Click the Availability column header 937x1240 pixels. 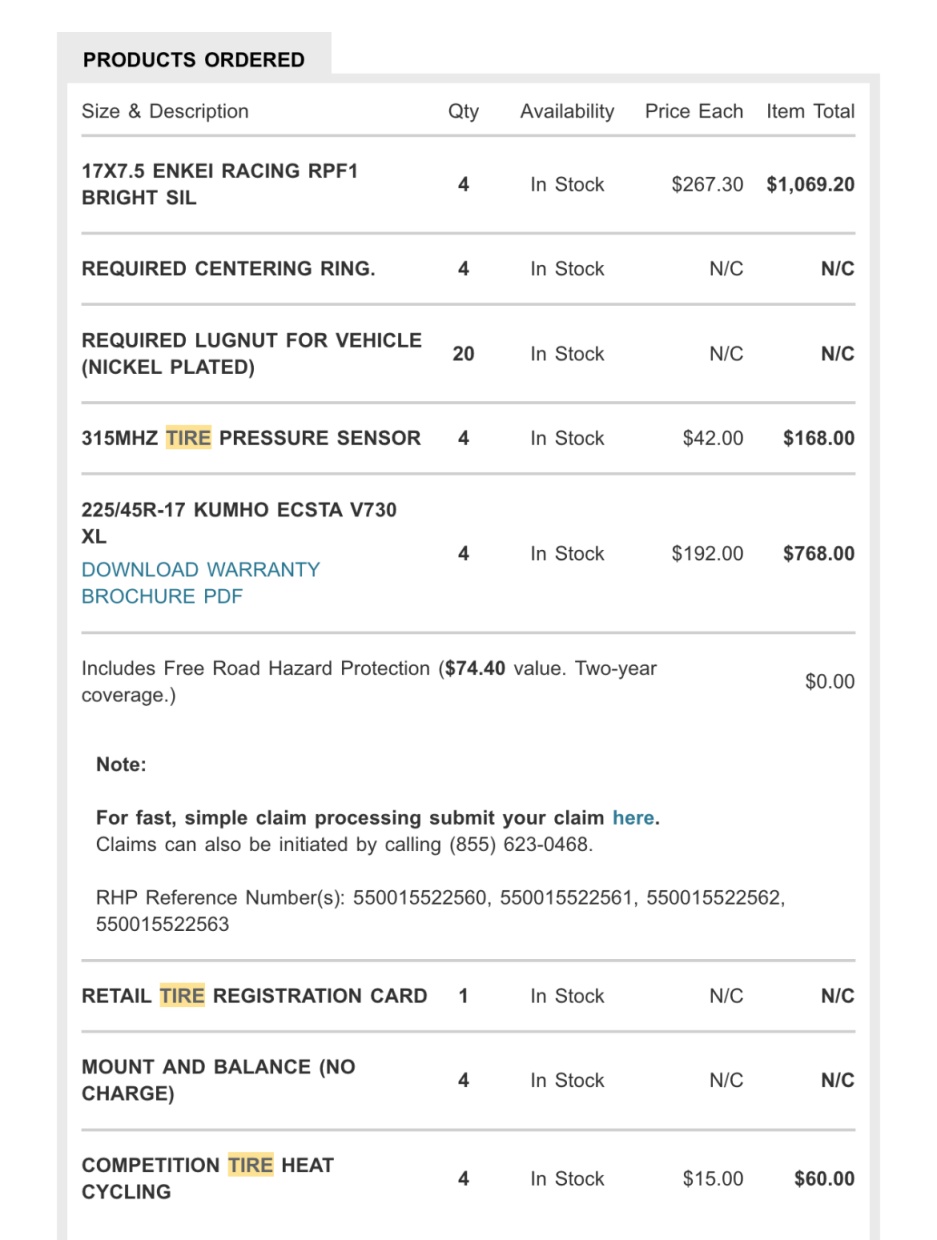[567, 111]
